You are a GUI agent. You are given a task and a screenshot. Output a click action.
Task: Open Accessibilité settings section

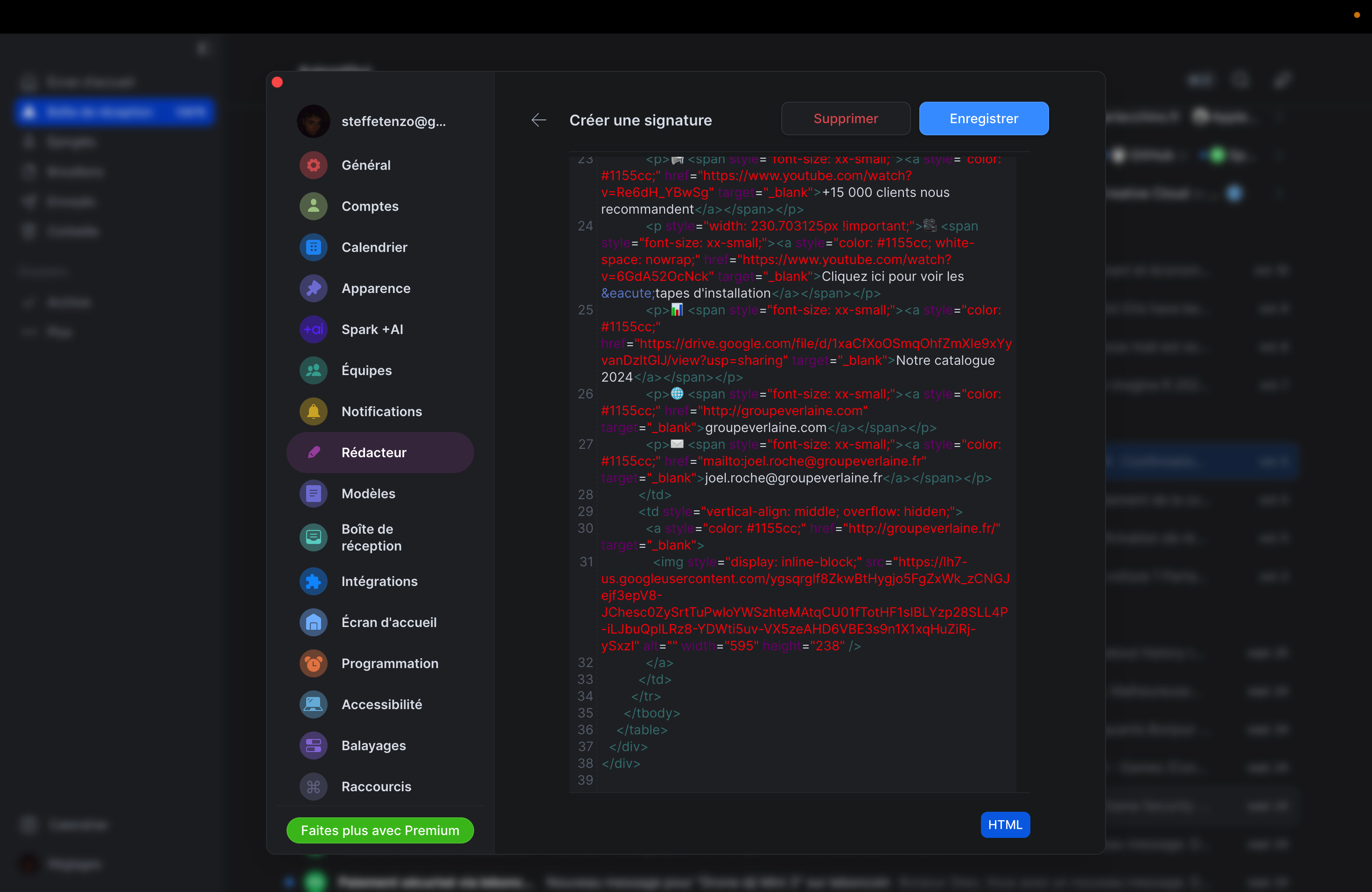tap(380, 704)
